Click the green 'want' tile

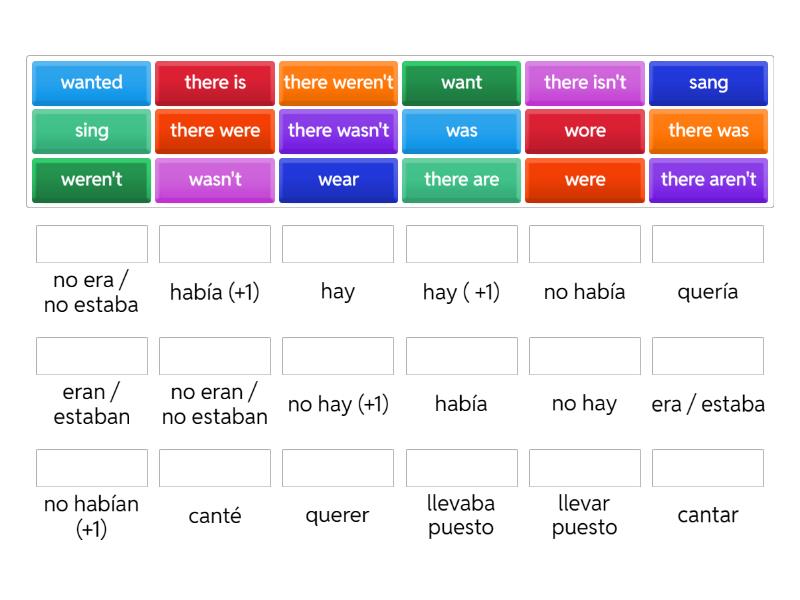click(x=461, y=83)
